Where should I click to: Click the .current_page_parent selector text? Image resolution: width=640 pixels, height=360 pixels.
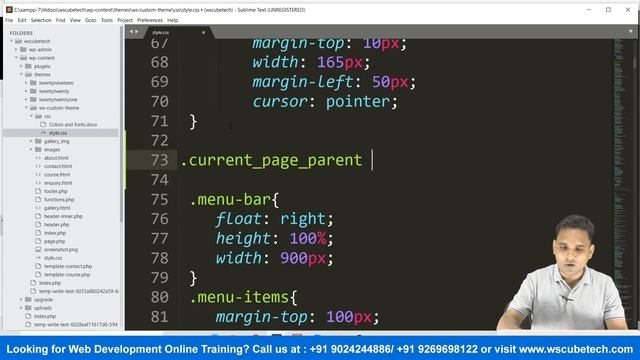(x=271, y=160)
